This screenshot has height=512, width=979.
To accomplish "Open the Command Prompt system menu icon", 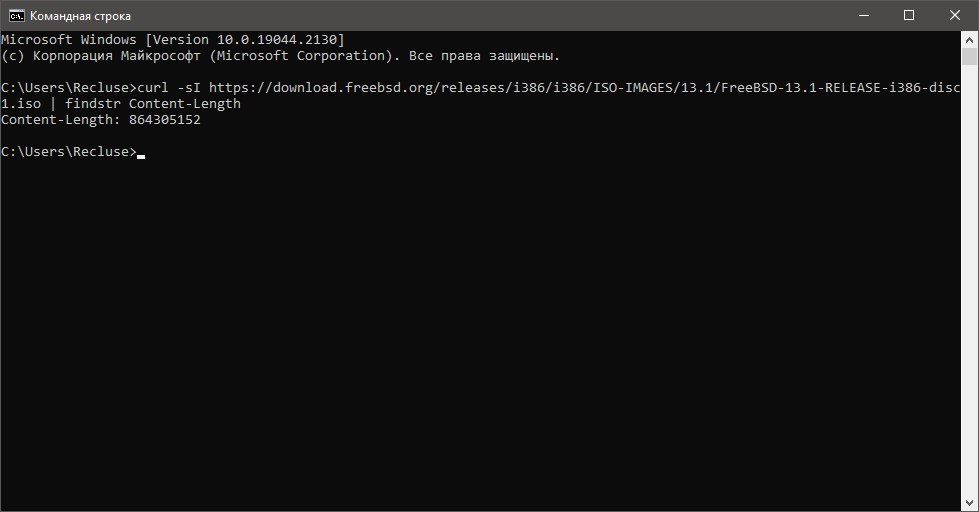I will click(16, 15).
